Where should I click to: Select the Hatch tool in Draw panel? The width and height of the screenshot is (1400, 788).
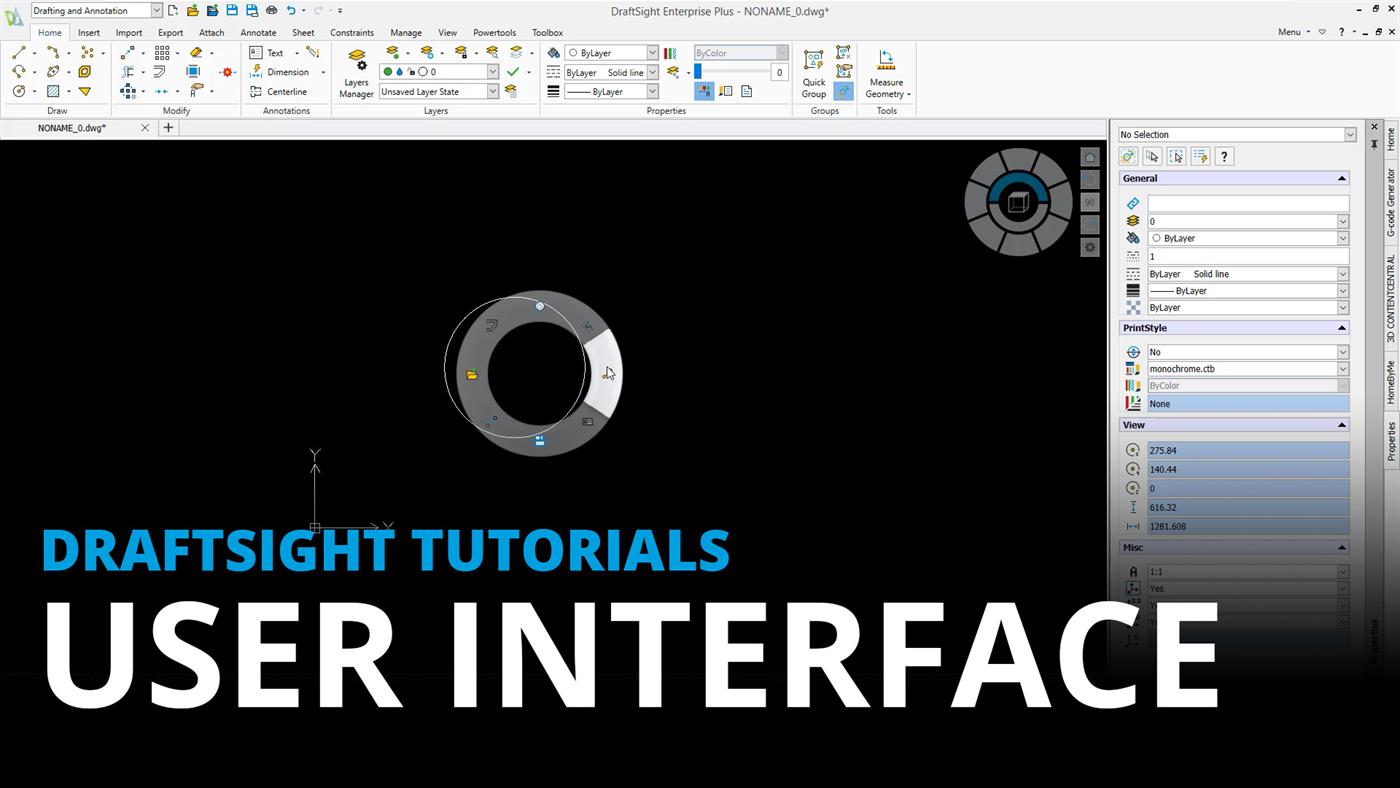(52, 90)
